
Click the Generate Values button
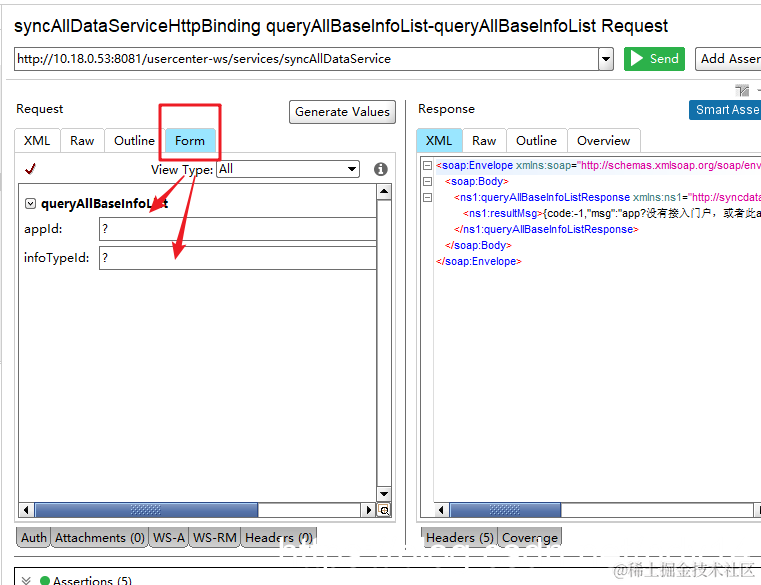point(342,112)
